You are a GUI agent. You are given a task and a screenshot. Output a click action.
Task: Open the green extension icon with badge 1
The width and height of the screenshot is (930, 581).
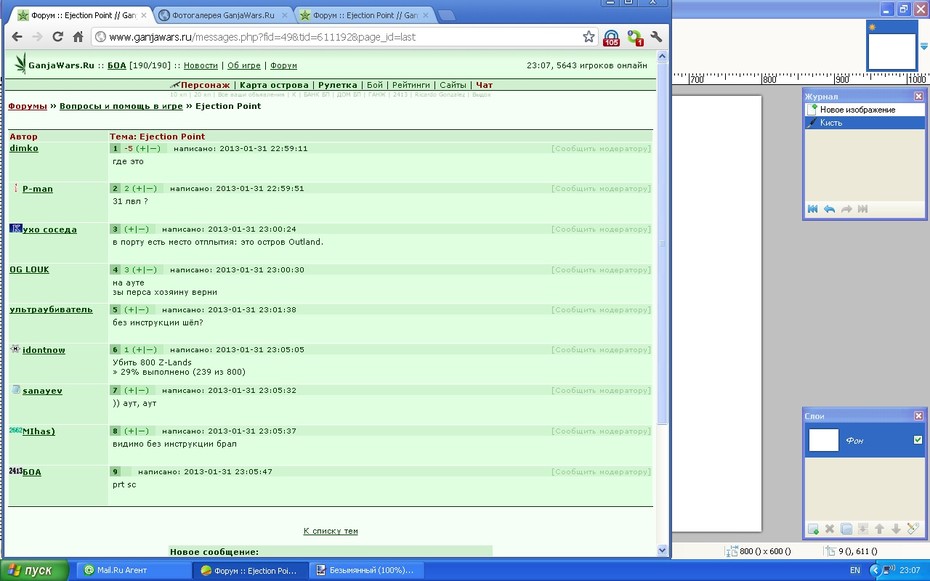point(635,38)
